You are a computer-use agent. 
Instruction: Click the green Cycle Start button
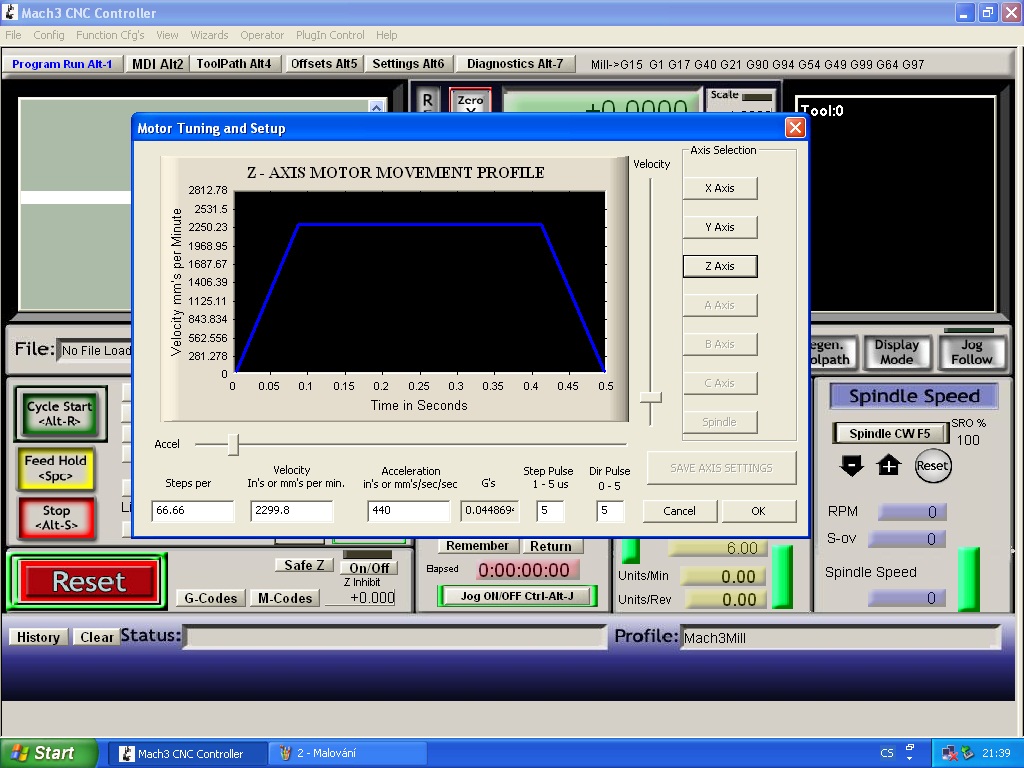point(59,414)
